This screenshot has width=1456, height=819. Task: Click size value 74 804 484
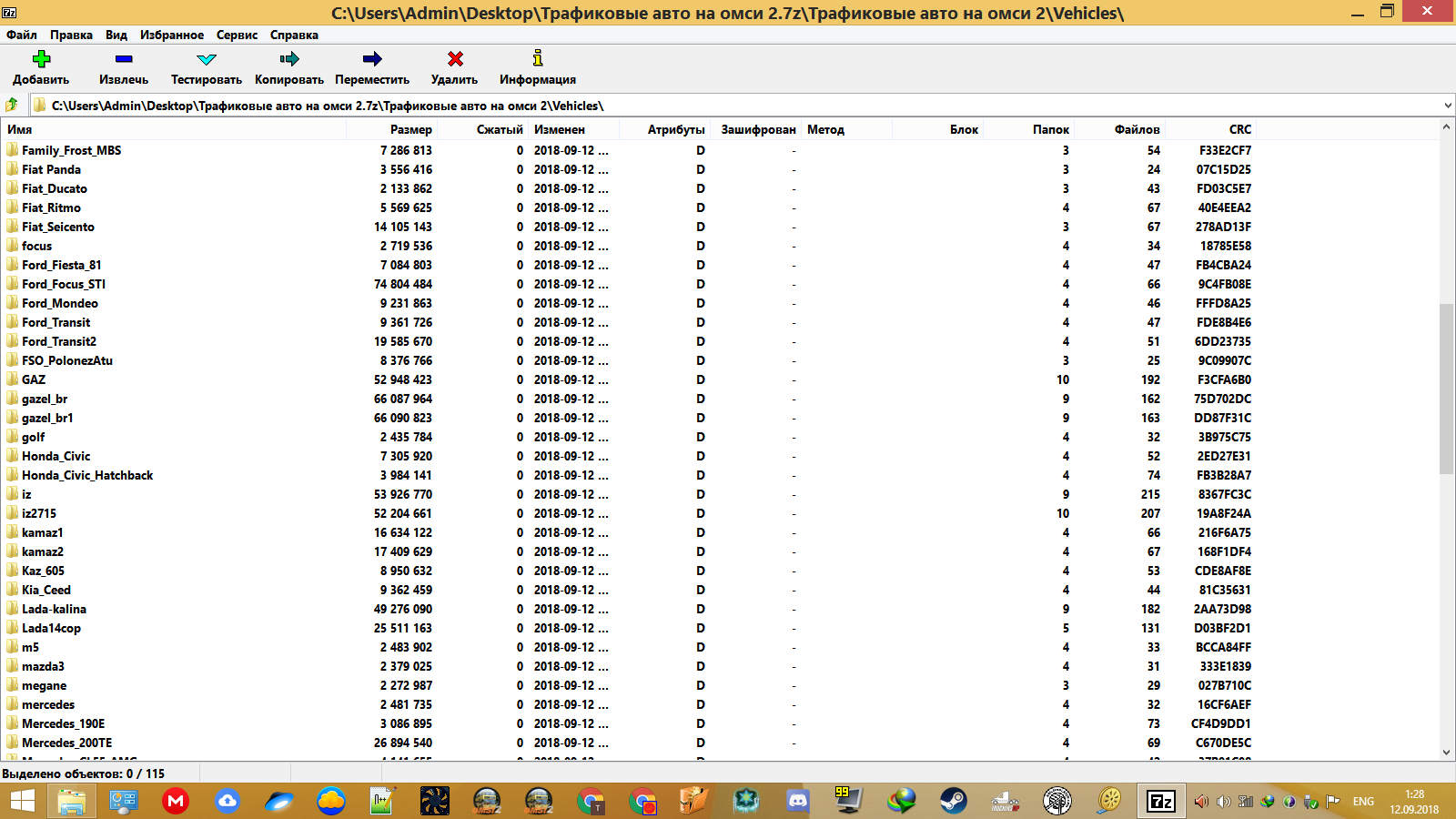click(403, 284)
